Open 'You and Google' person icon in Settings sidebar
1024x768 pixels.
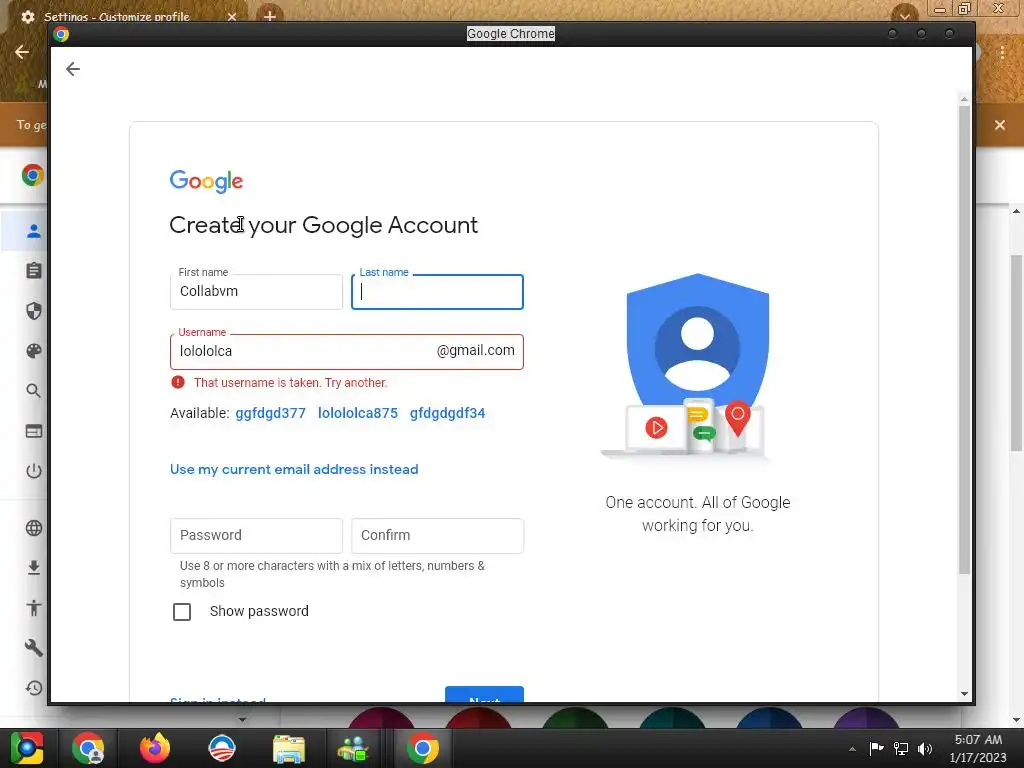tap(34, 231)
